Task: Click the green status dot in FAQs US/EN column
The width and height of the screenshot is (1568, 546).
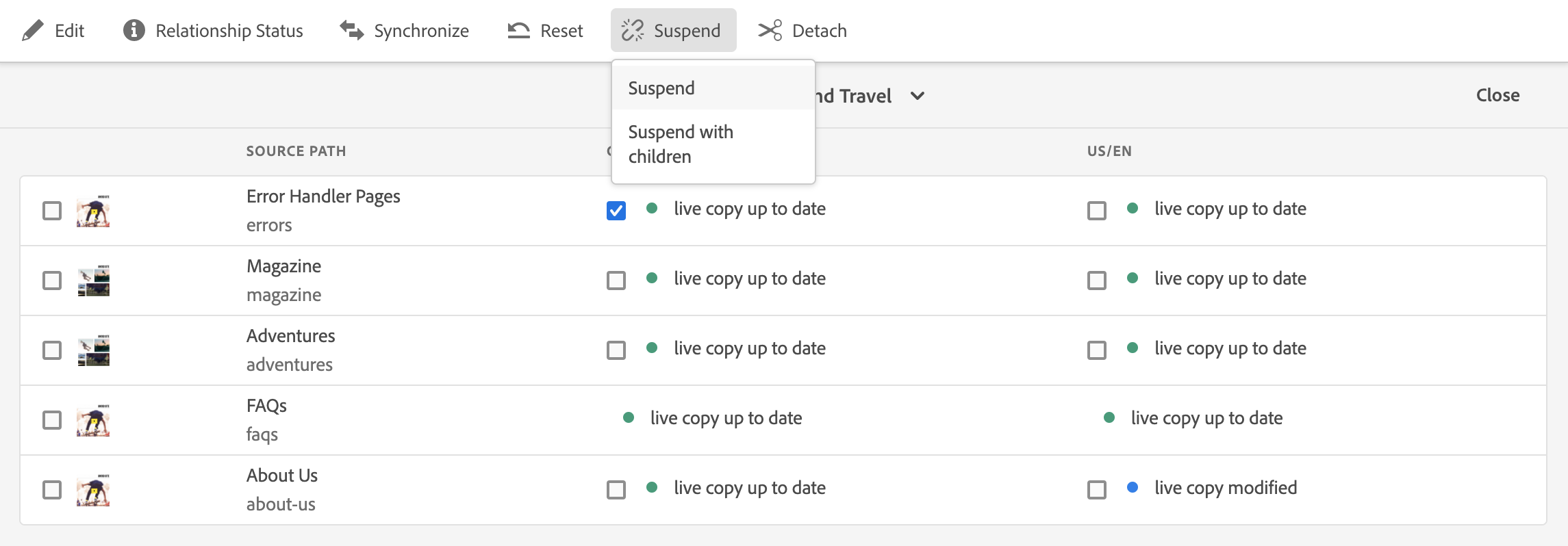Action: pos(1109,418)
